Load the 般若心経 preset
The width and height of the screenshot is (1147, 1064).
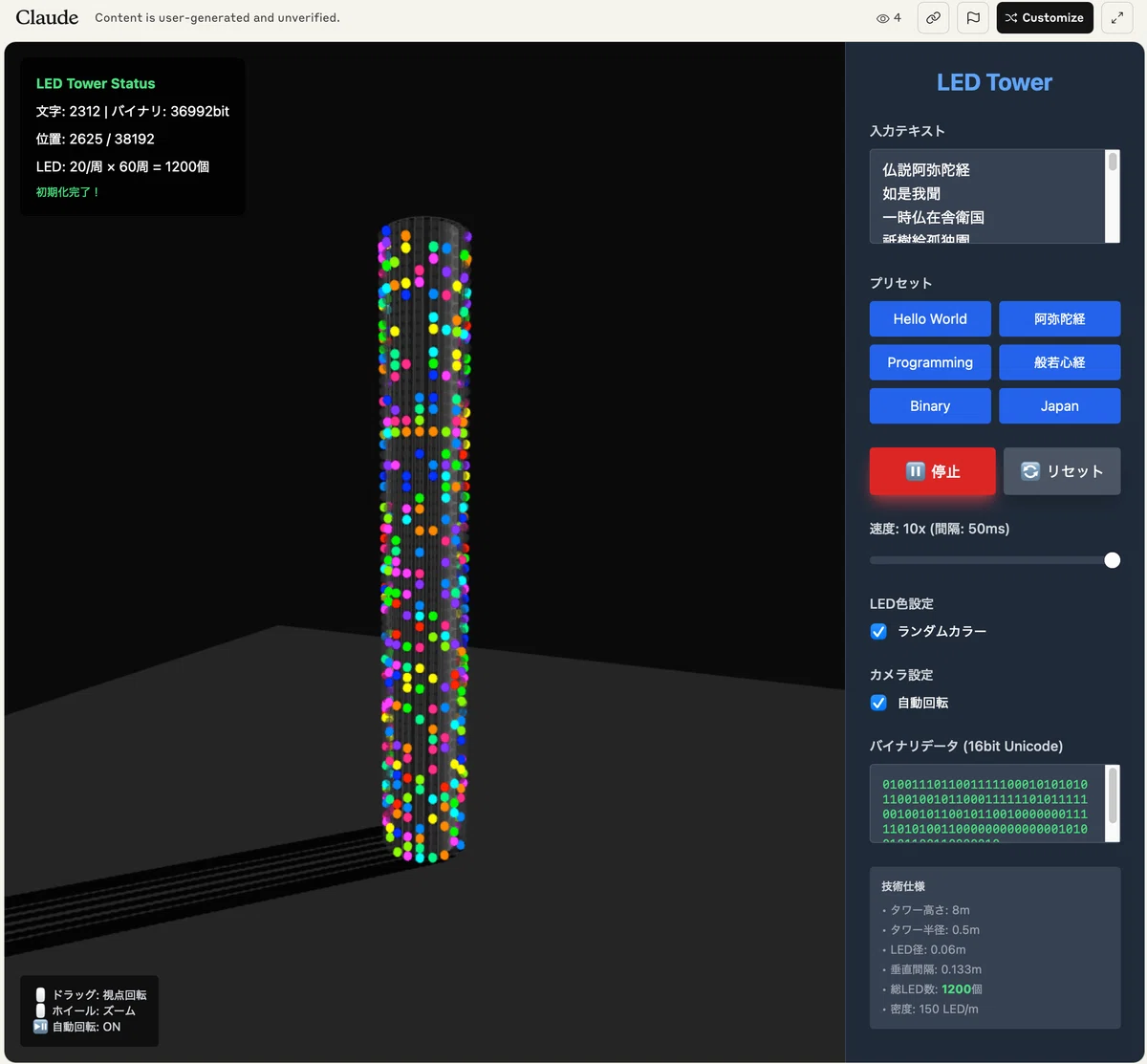pos(1060,362)
